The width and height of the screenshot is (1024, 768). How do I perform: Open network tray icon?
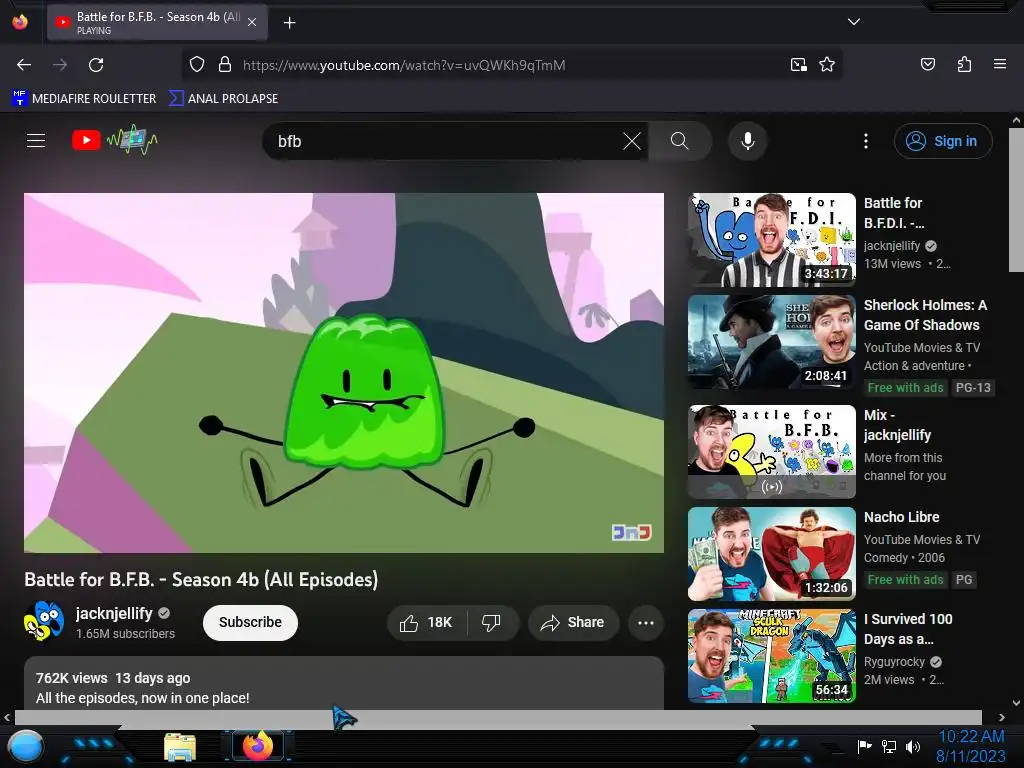889,746
